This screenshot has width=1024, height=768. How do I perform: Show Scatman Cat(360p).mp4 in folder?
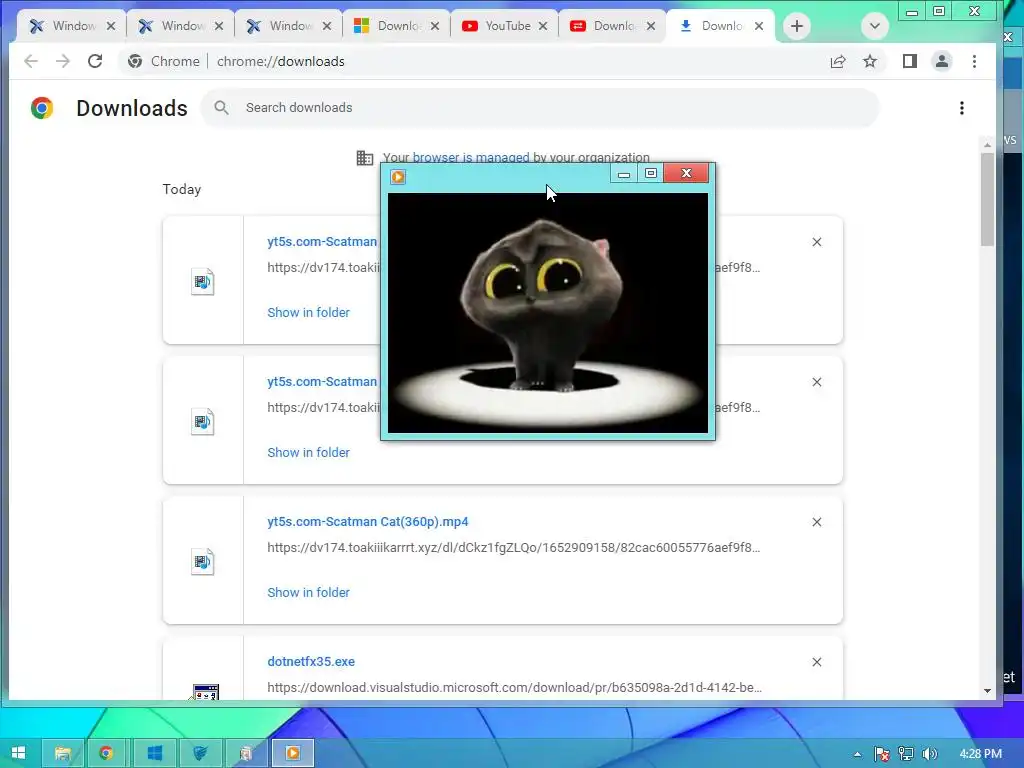click(x=308, y=592)
